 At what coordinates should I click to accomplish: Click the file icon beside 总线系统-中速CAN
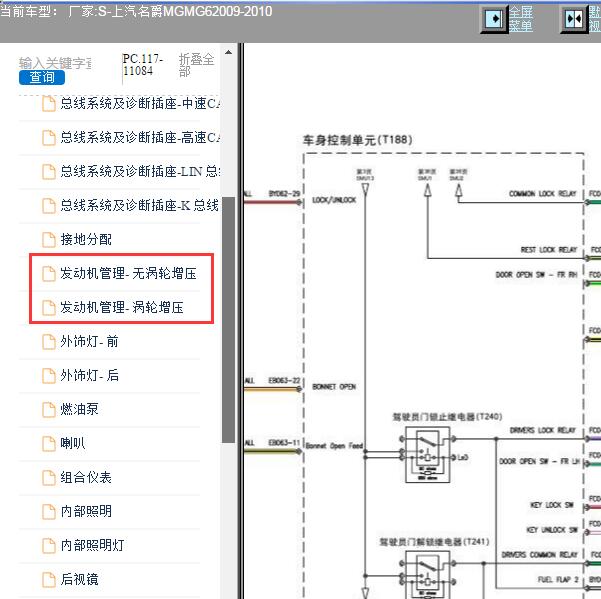49,104
